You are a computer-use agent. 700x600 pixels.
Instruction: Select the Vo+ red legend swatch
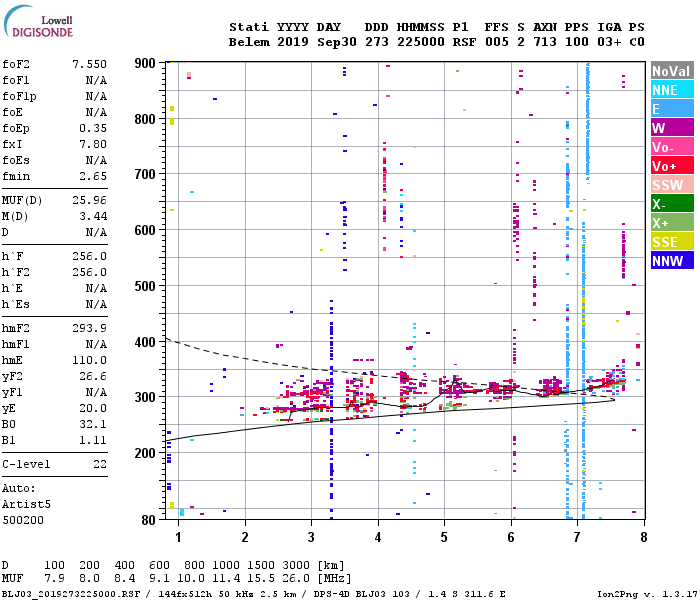point(672,166)
